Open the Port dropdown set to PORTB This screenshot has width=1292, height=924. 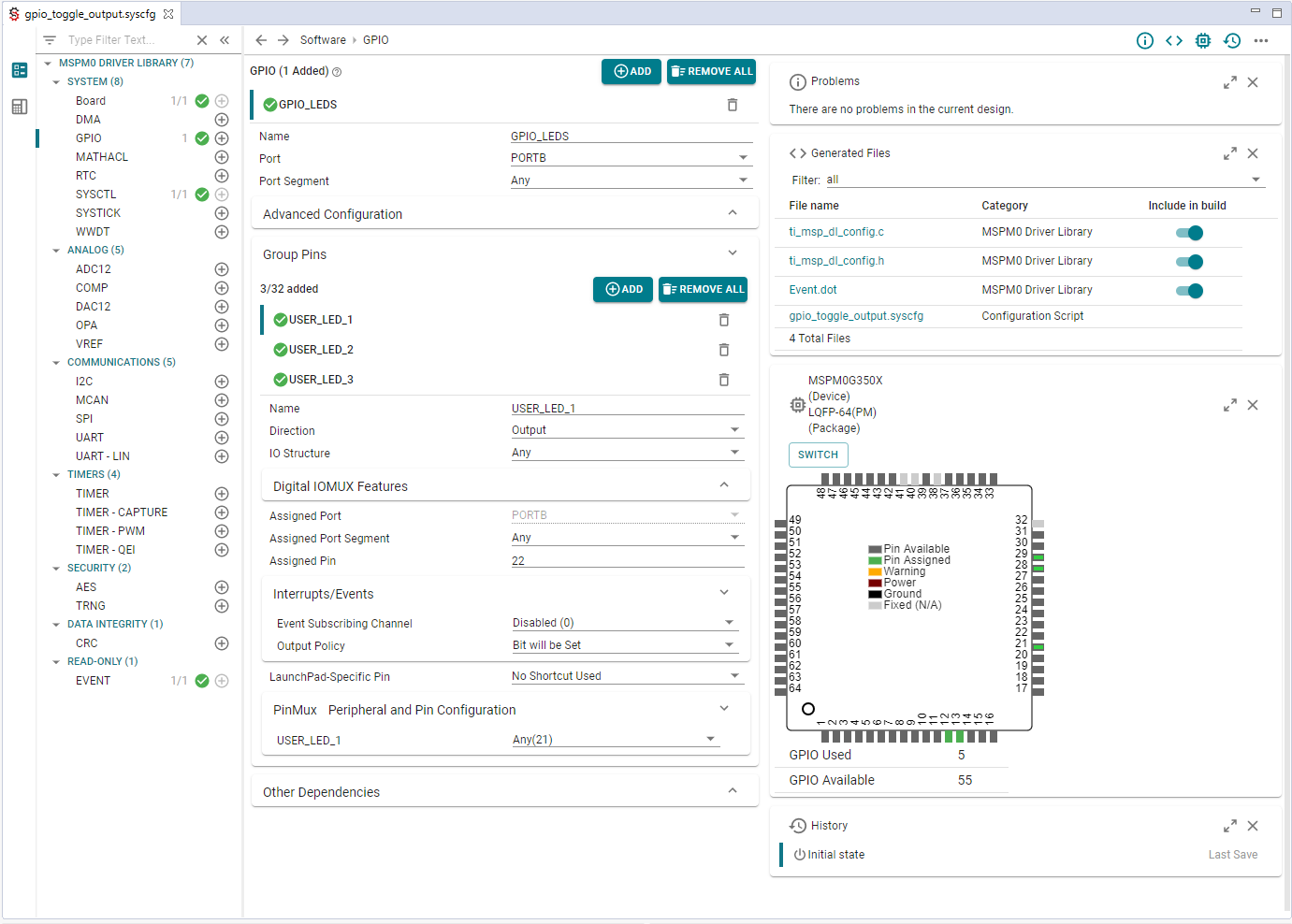(631, 158)
